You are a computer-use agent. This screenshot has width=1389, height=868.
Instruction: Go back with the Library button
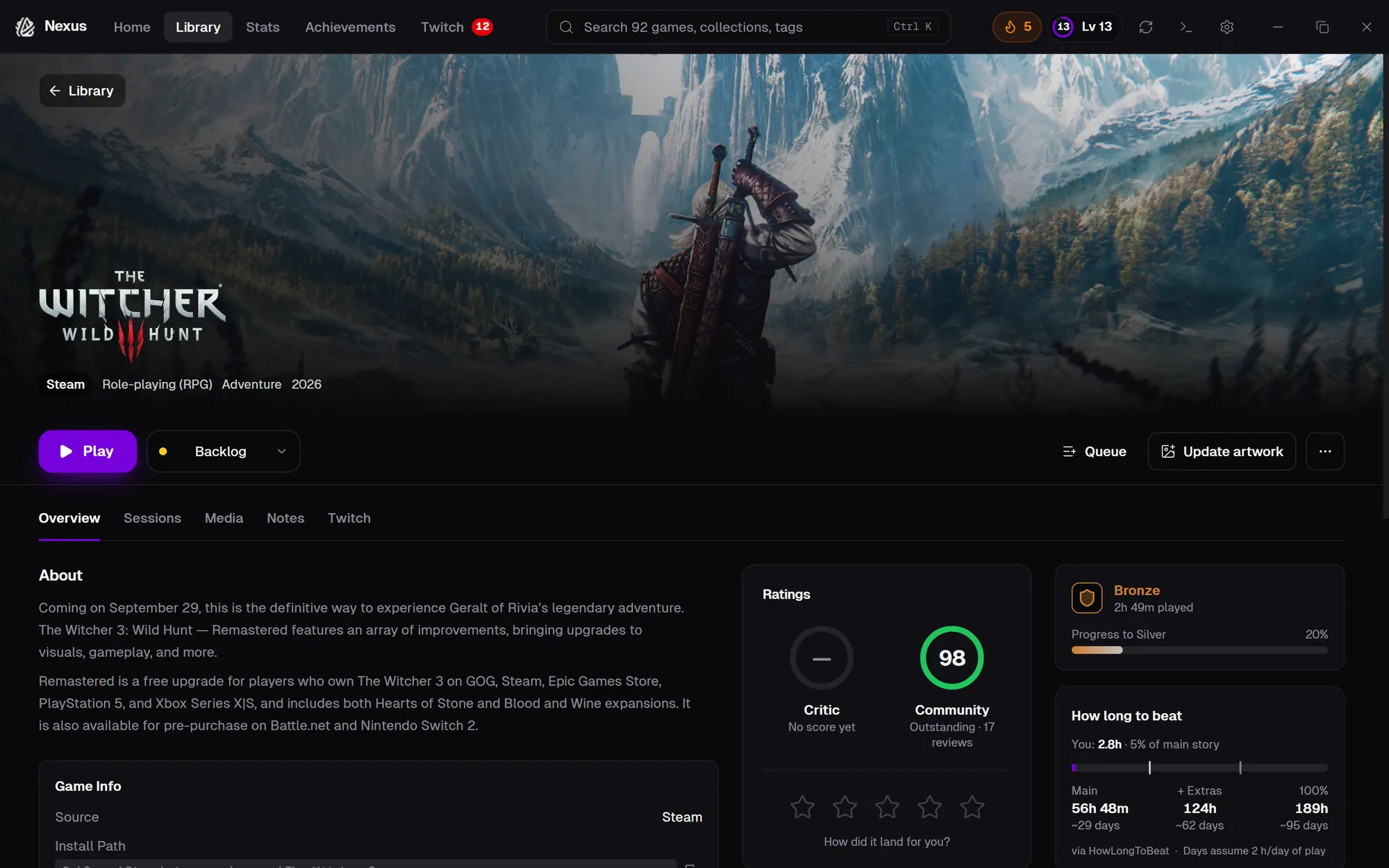[x=82, y=91]
